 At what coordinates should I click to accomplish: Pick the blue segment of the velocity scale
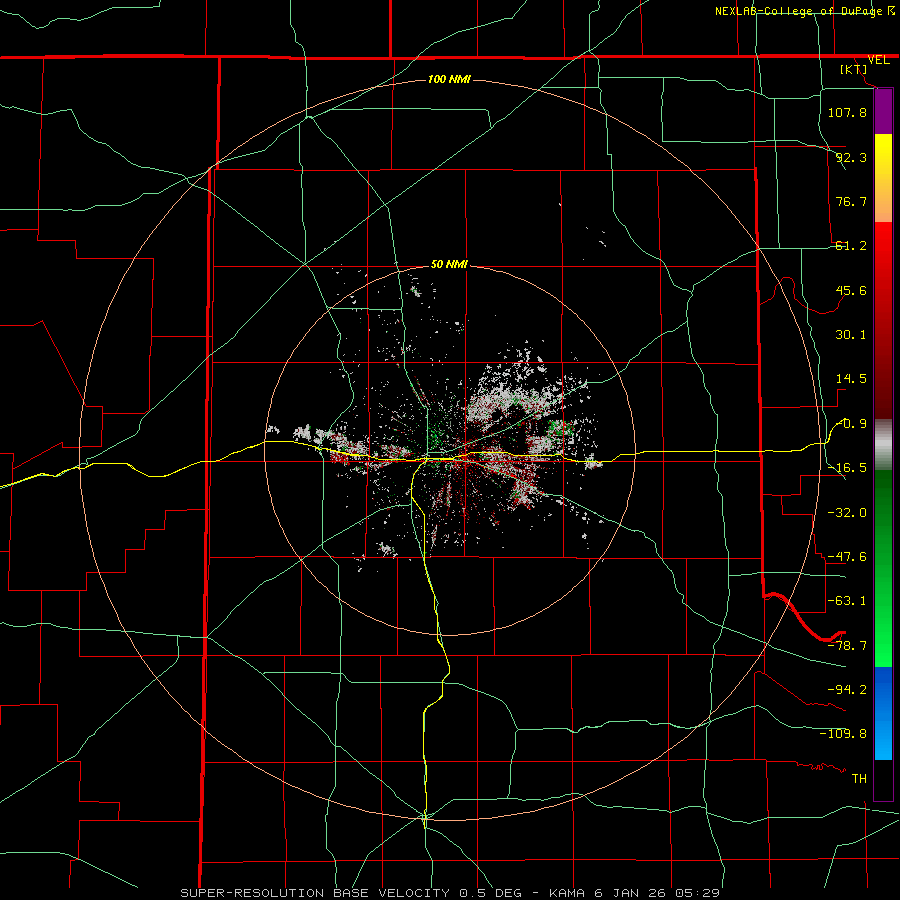[x=883, y=713]
